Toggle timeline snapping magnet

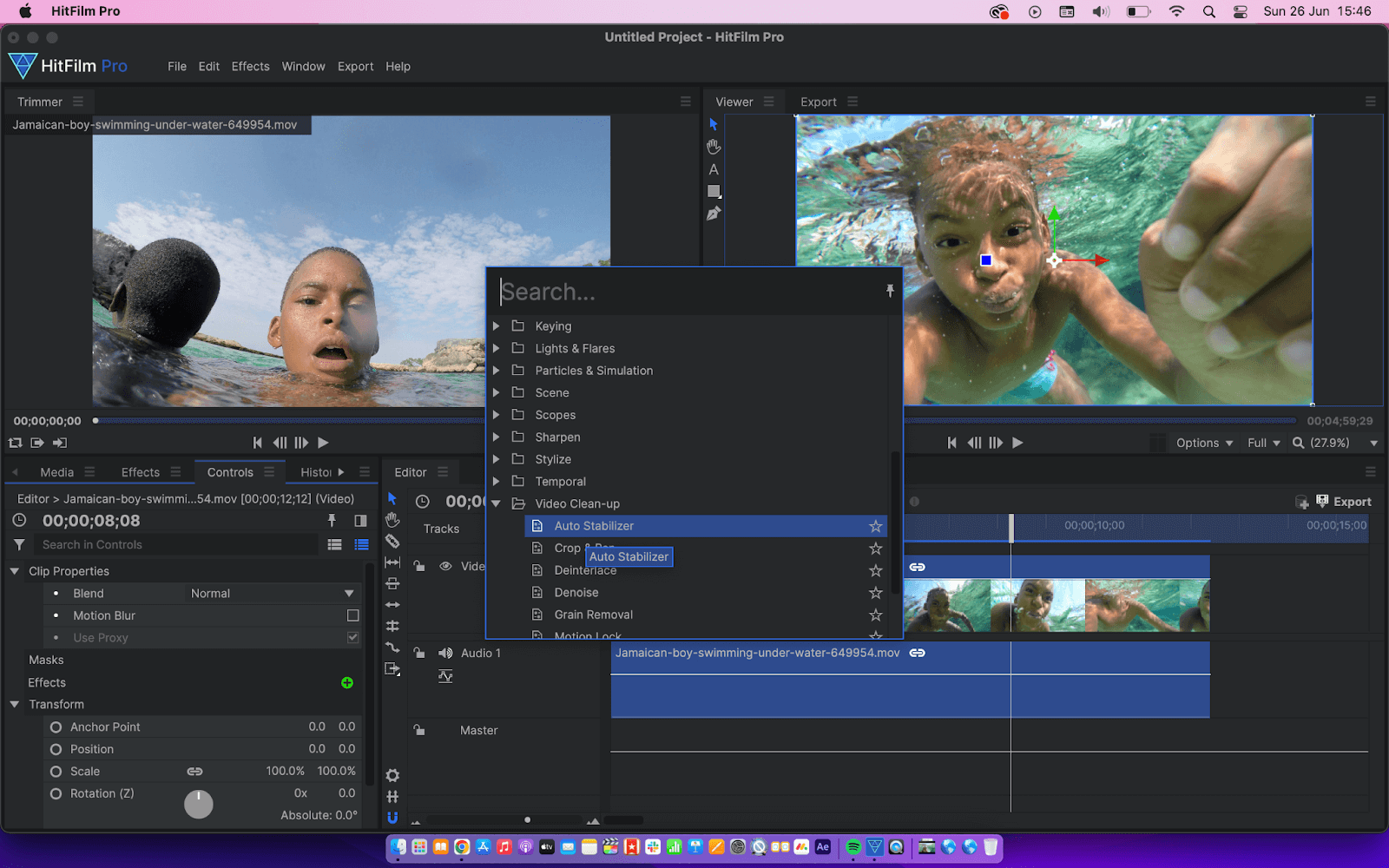392,818
